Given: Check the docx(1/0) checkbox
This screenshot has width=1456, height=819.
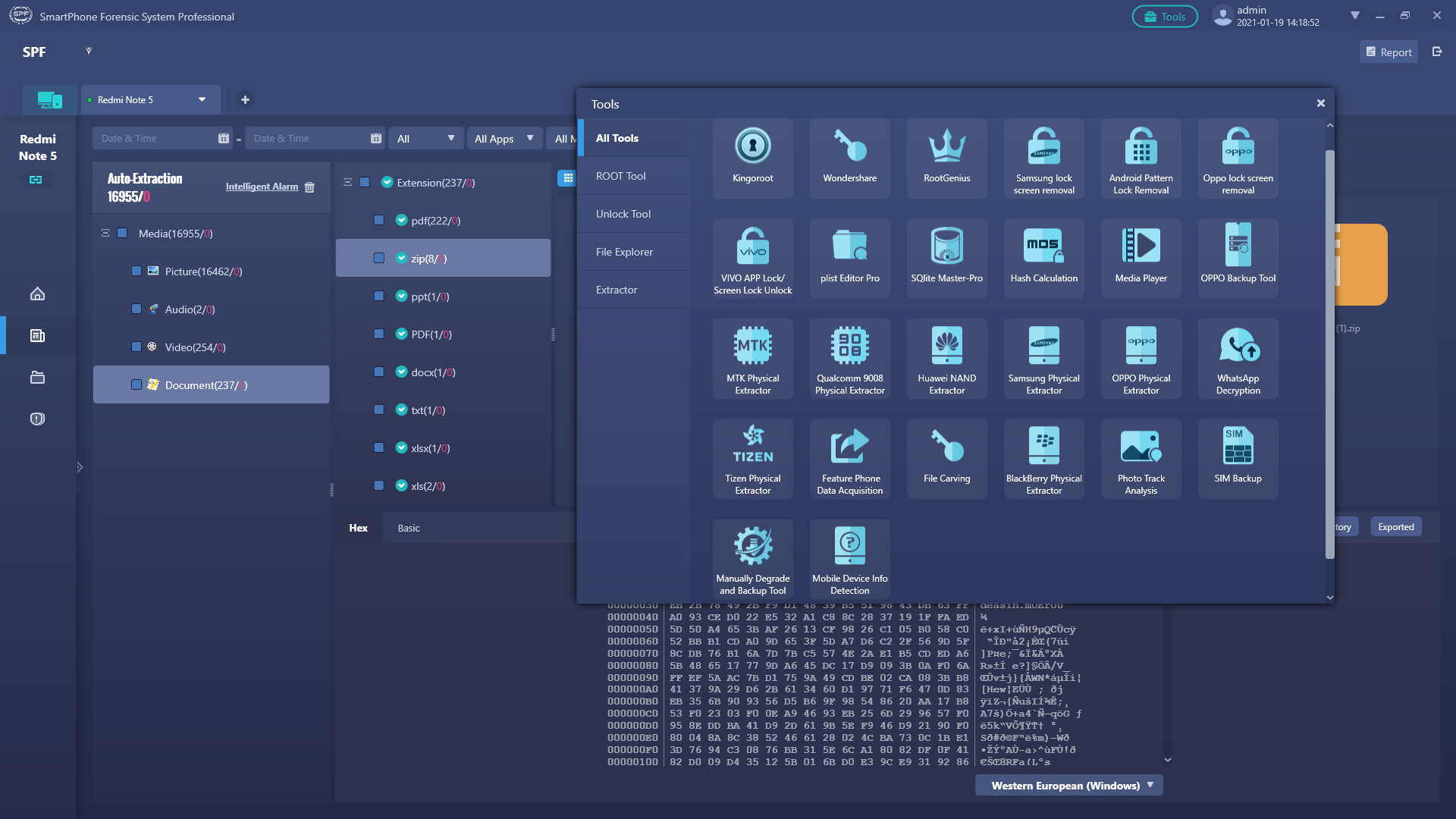Looking at the screenshot, I should tap(379, 372).
